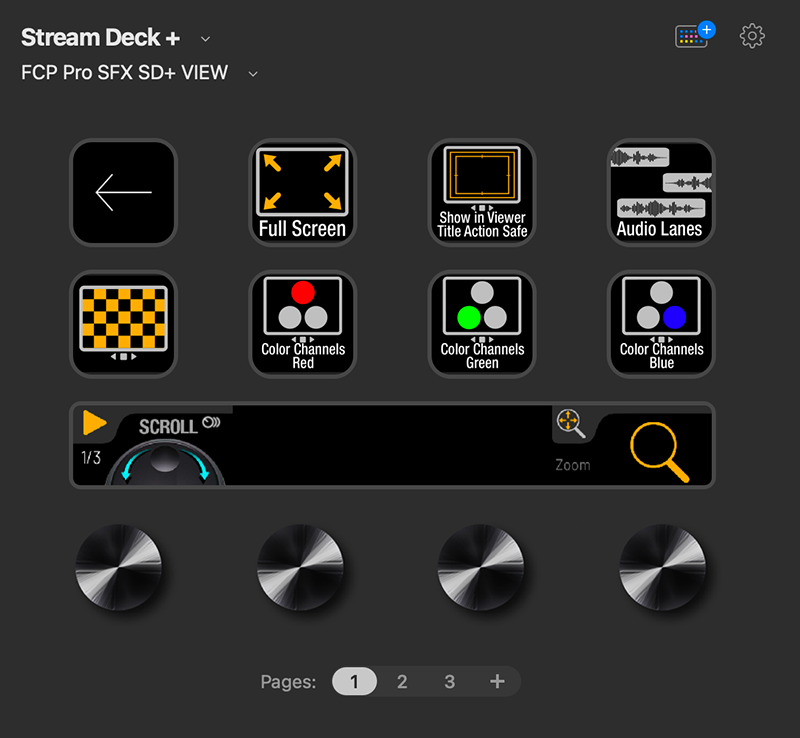Switch to page 3

tap(449, 681)
